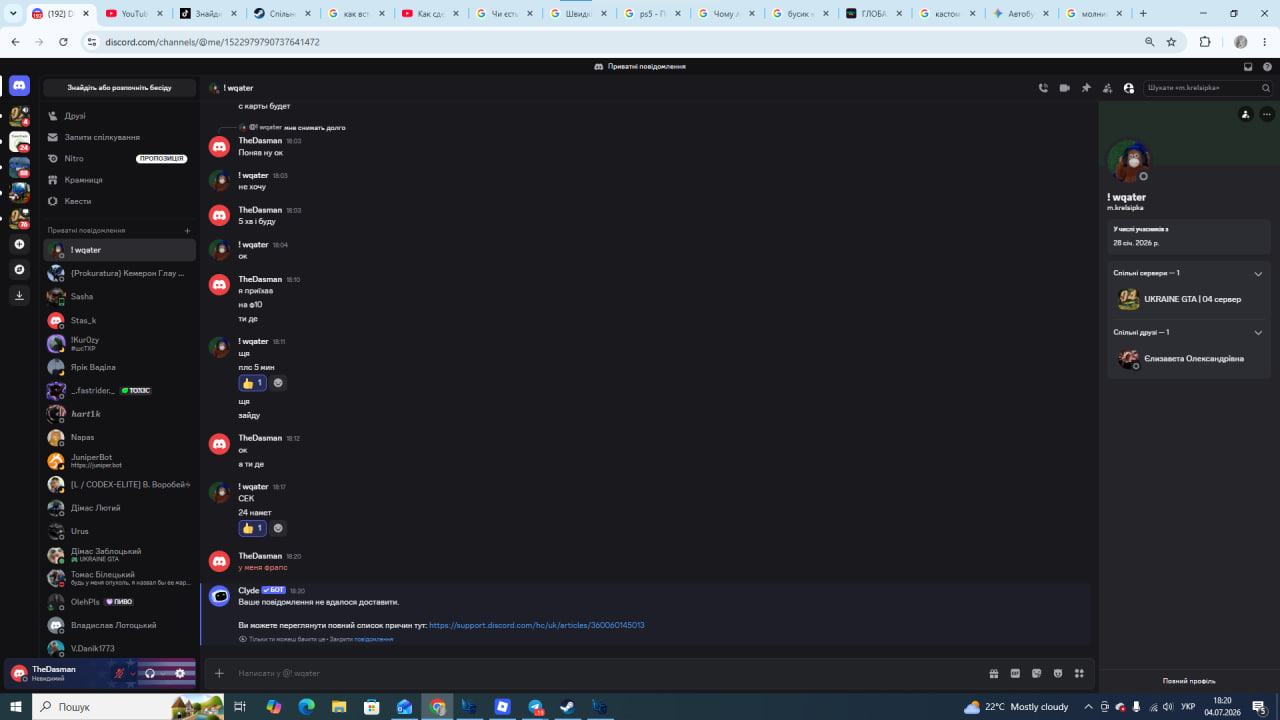
Task: Open pinned messages pin icon
Action: (x=1086, y=88)
